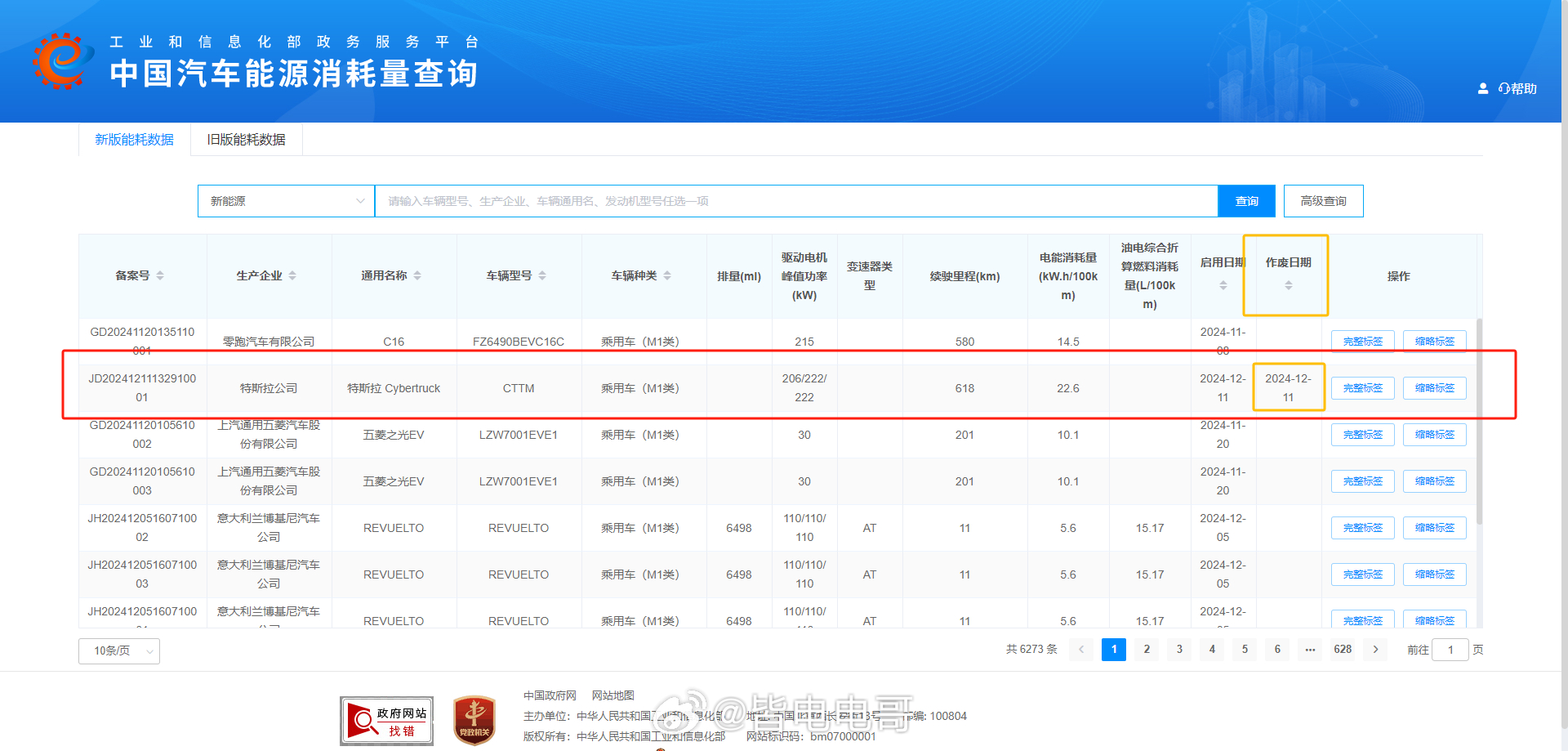Select pagination page 4

[1212, 650]
